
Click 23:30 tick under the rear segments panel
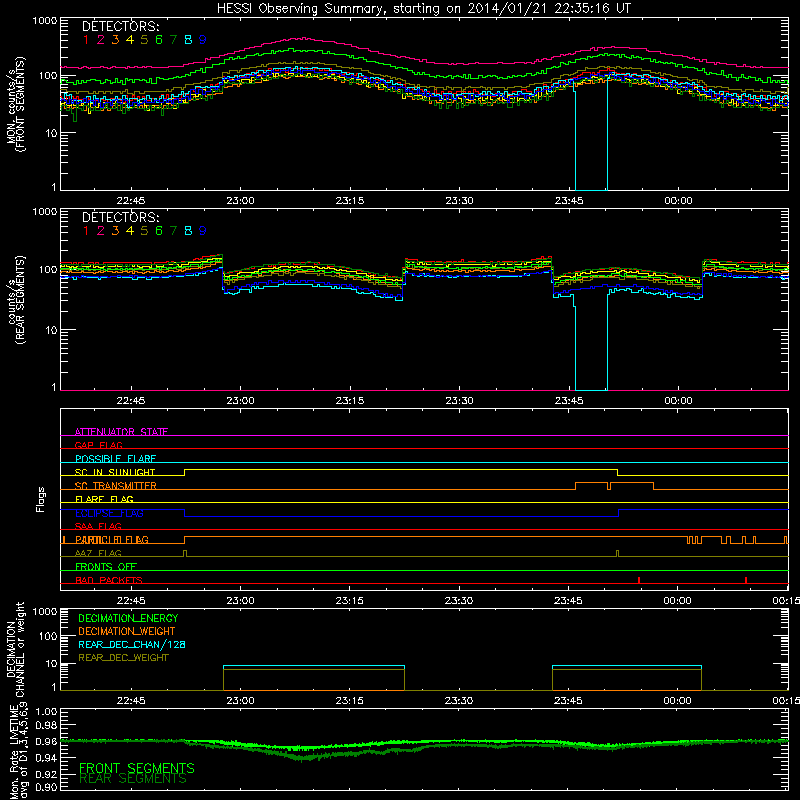(459, 401)
